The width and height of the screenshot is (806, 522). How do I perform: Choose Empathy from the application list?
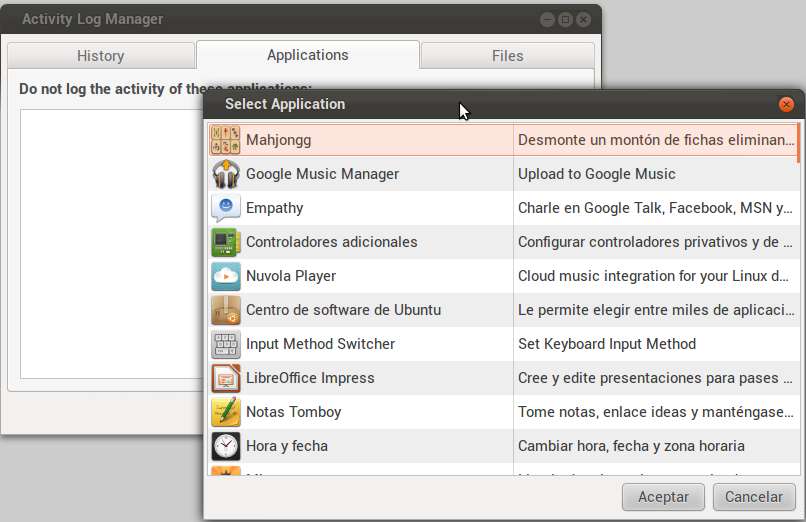point(274,208)
